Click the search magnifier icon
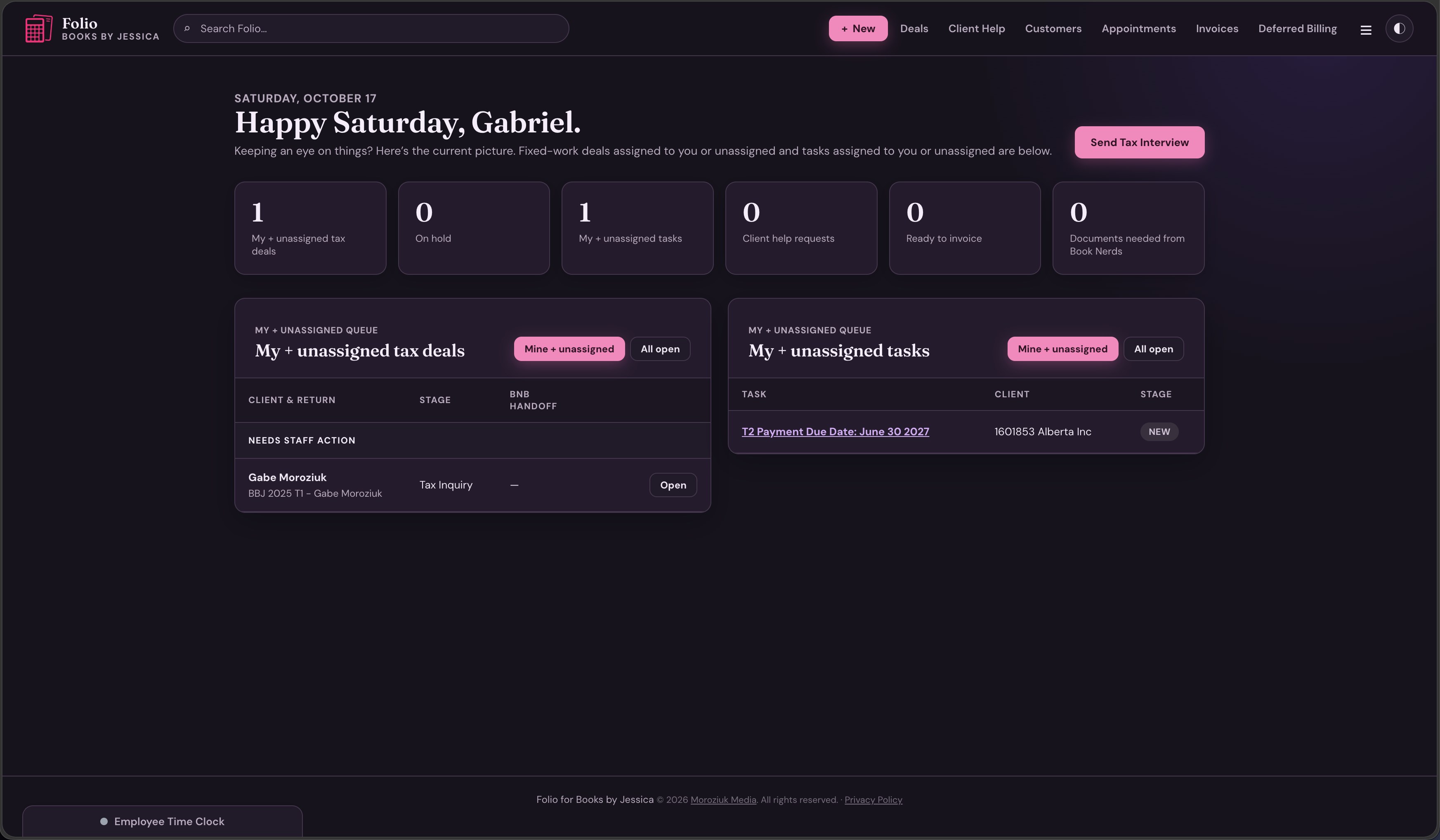Viewport: 1440px width, 840px height. (187, 28)
